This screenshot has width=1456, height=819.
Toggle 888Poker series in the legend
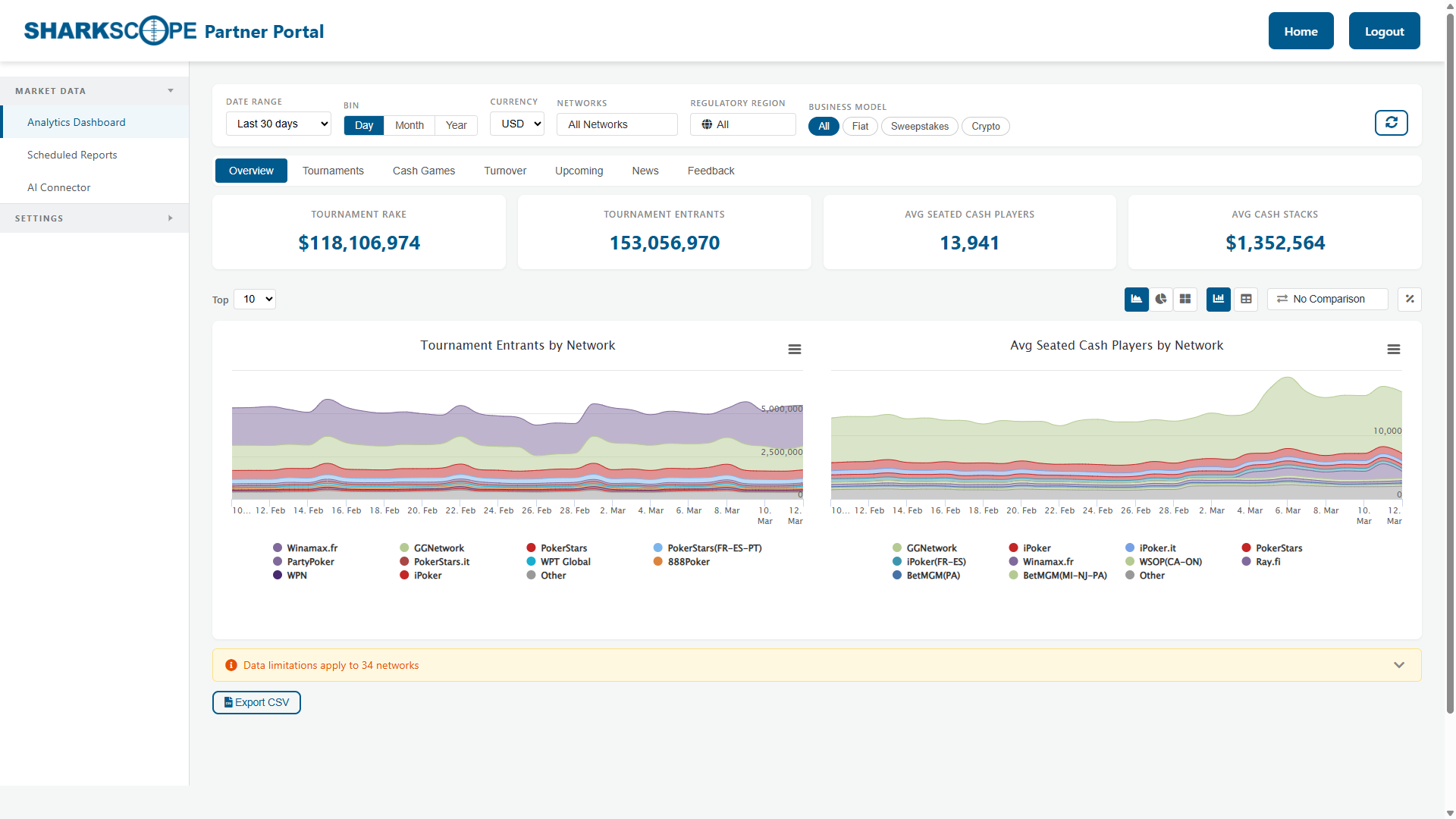click(681, 562)
